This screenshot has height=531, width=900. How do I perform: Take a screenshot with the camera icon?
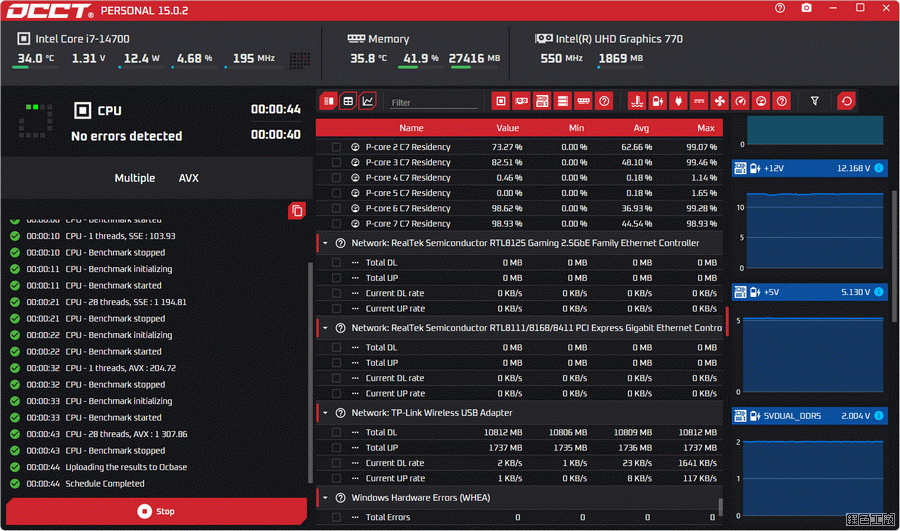(807, 9)
